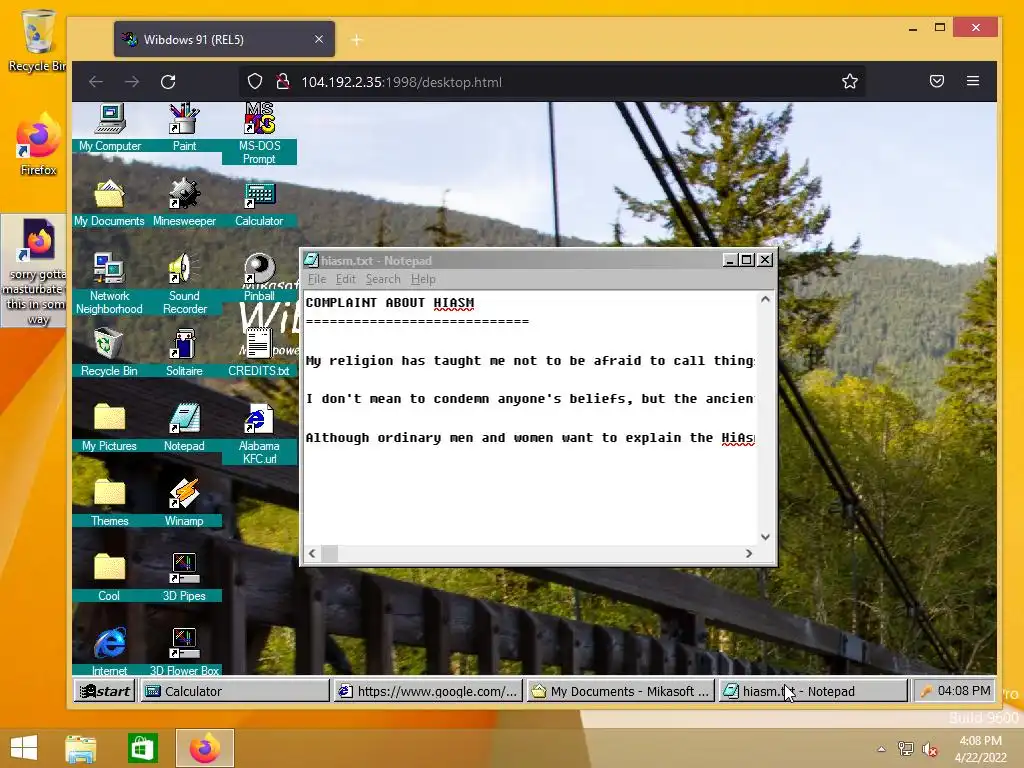Open Firefox hamburger menu
Screen dimensions: 1024x768
tap(972, 82)
